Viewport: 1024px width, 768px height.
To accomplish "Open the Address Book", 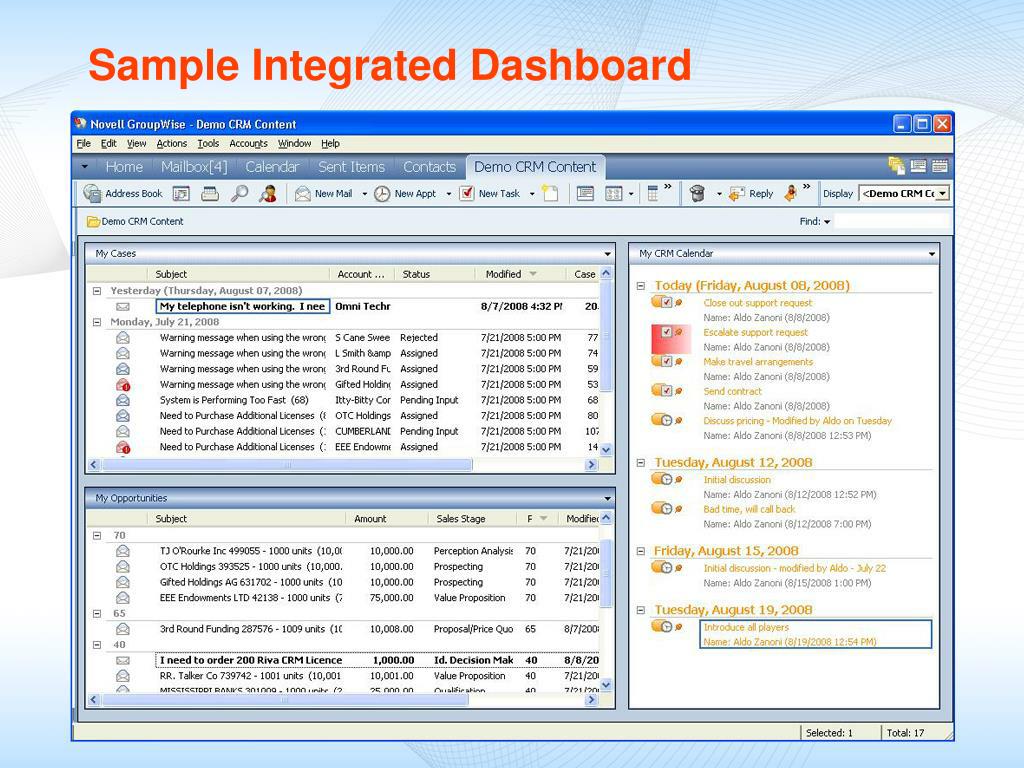I will tap(123, 193).
